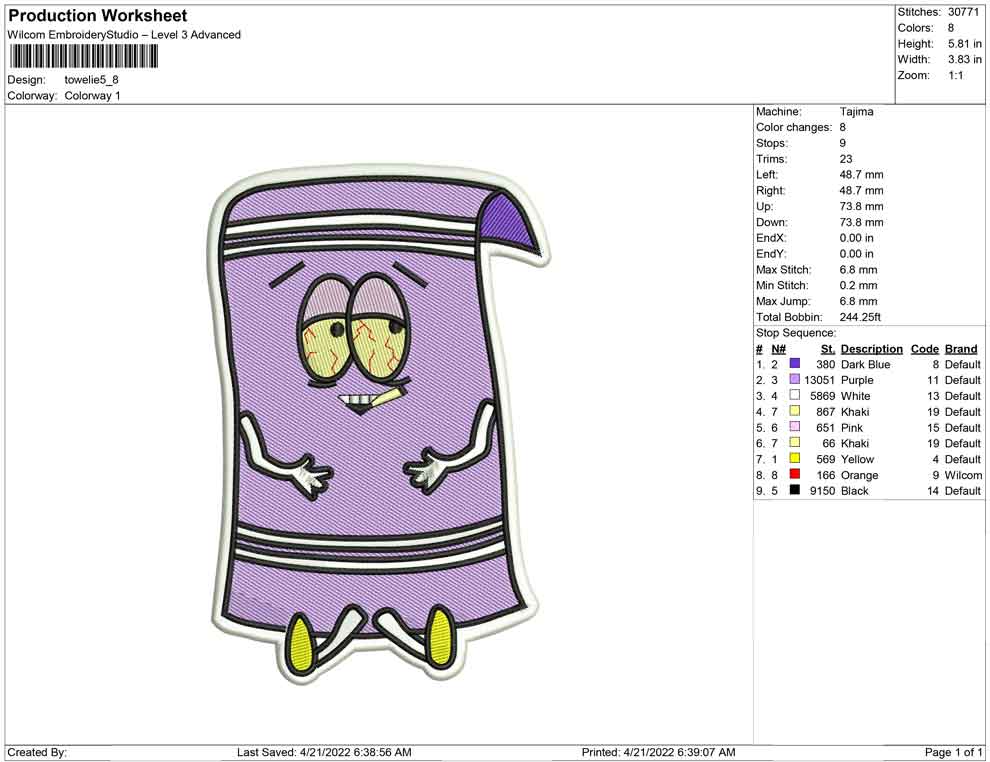The image size is (990, 762).
Task: Click the Up value '73.8 mm'
Action: (862, 206)
